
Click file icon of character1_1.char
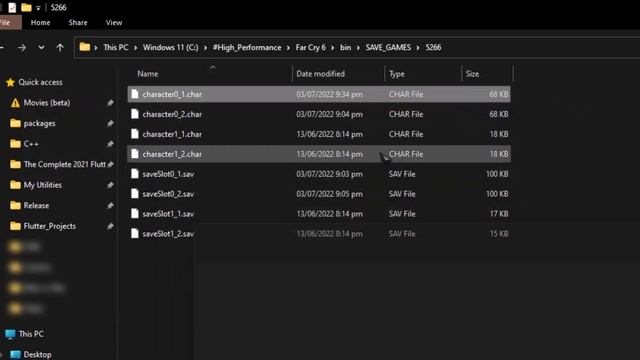click(x=135, y=134)
